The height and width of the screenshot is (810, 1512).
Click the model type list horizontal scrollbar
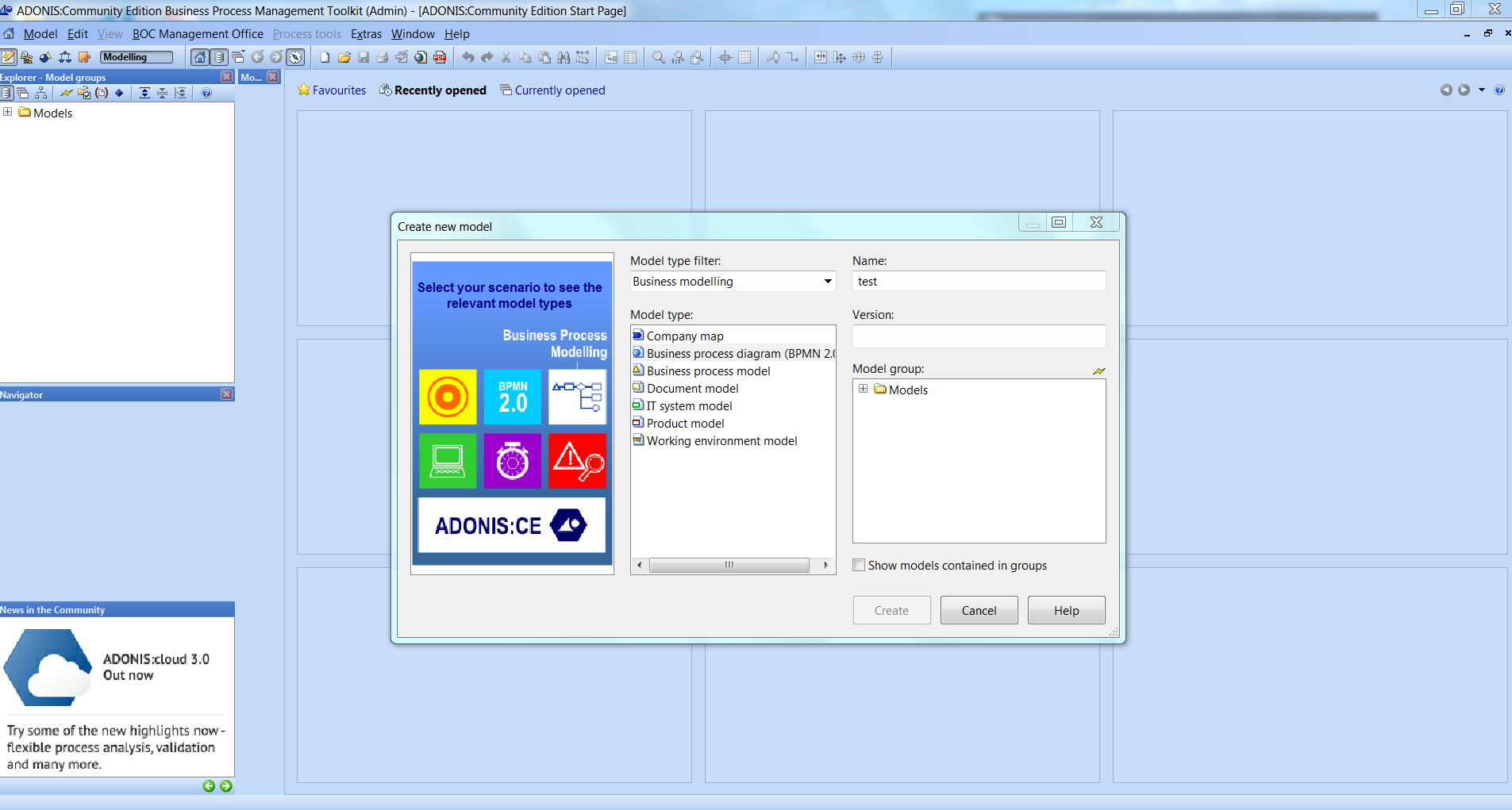(729, 565)
